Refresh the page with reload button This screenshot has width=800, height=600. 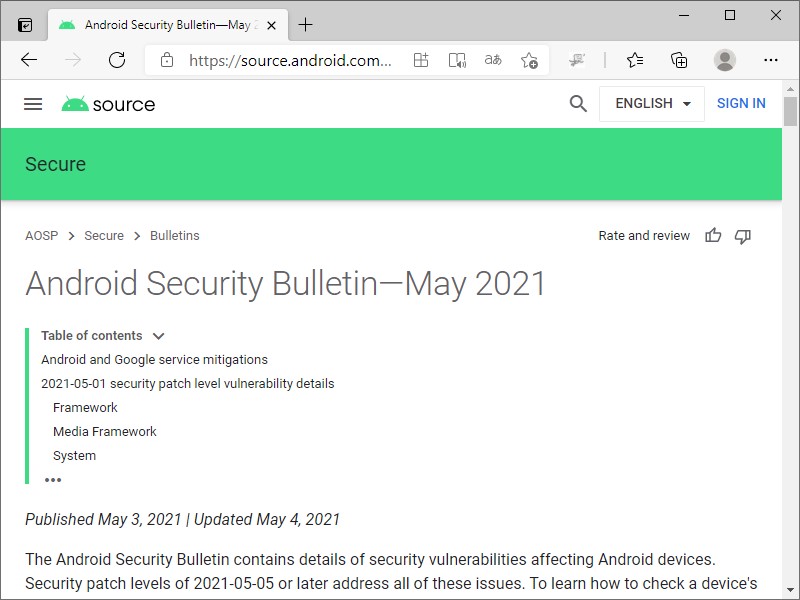click(117, 60)
